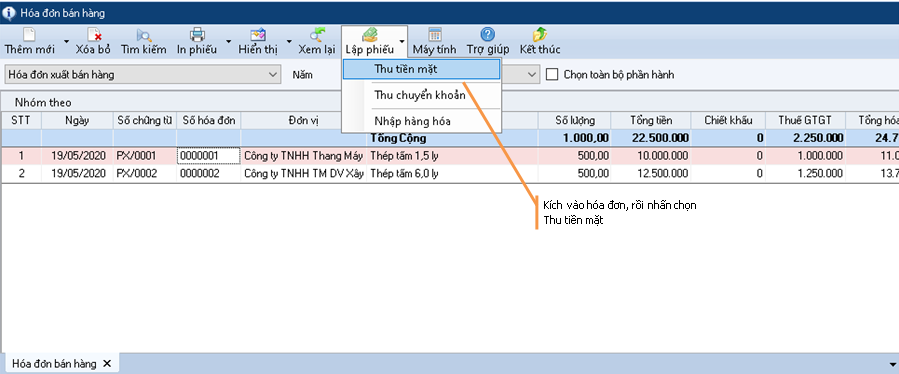Screen dimensions: 899x374
Task: Open Hóa đơn xuất bán hàng combo box
Action: point(142,75)
